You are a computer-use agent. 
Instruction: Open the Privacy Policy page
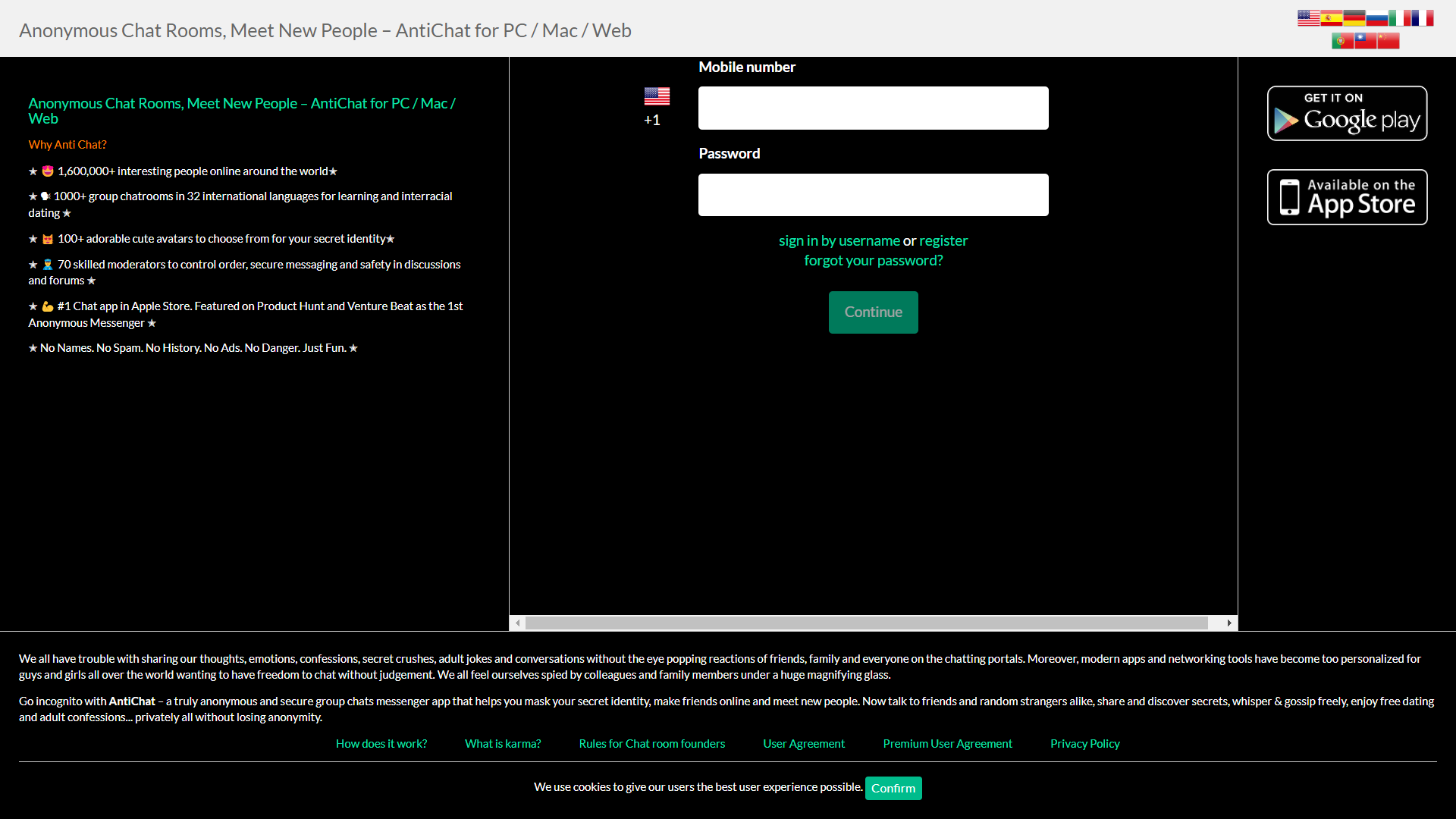[x=1084, y=743]
